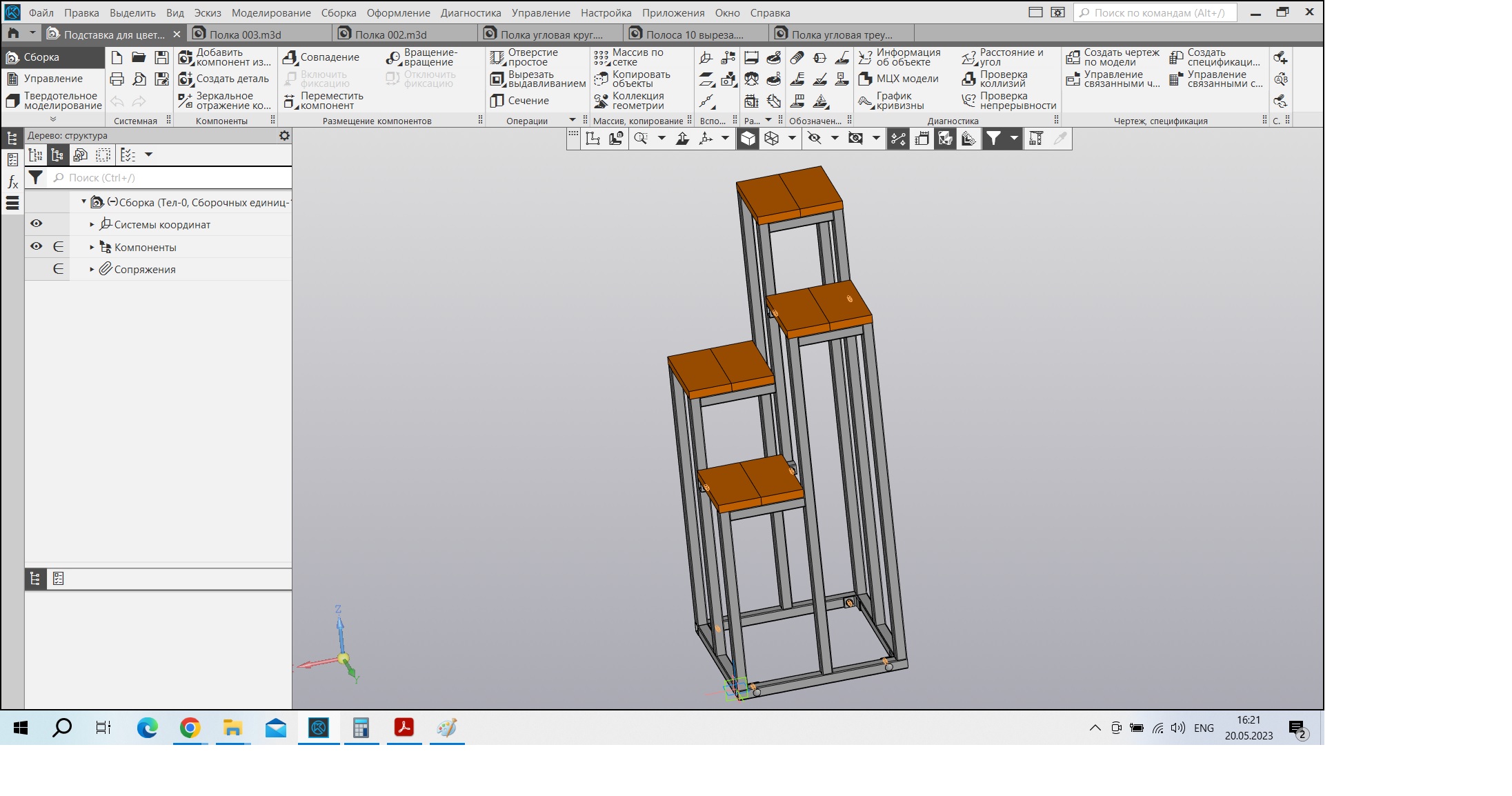Toggle visibility eye for Системы координат

point(37,223)
